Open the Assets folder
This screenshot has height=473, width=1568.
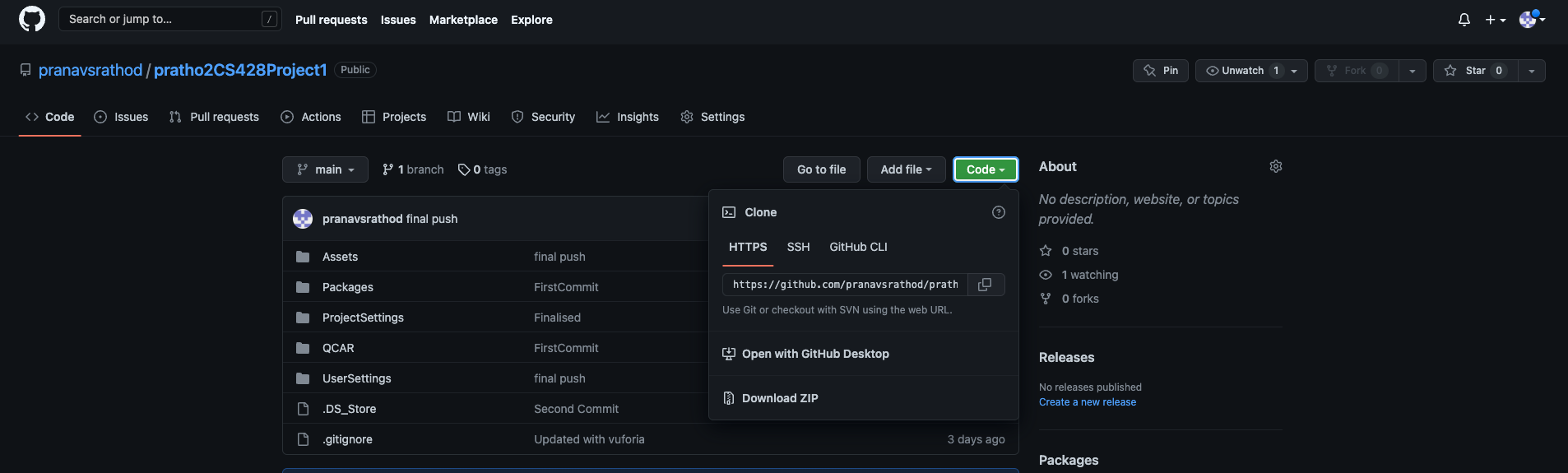tap(340, 257)
